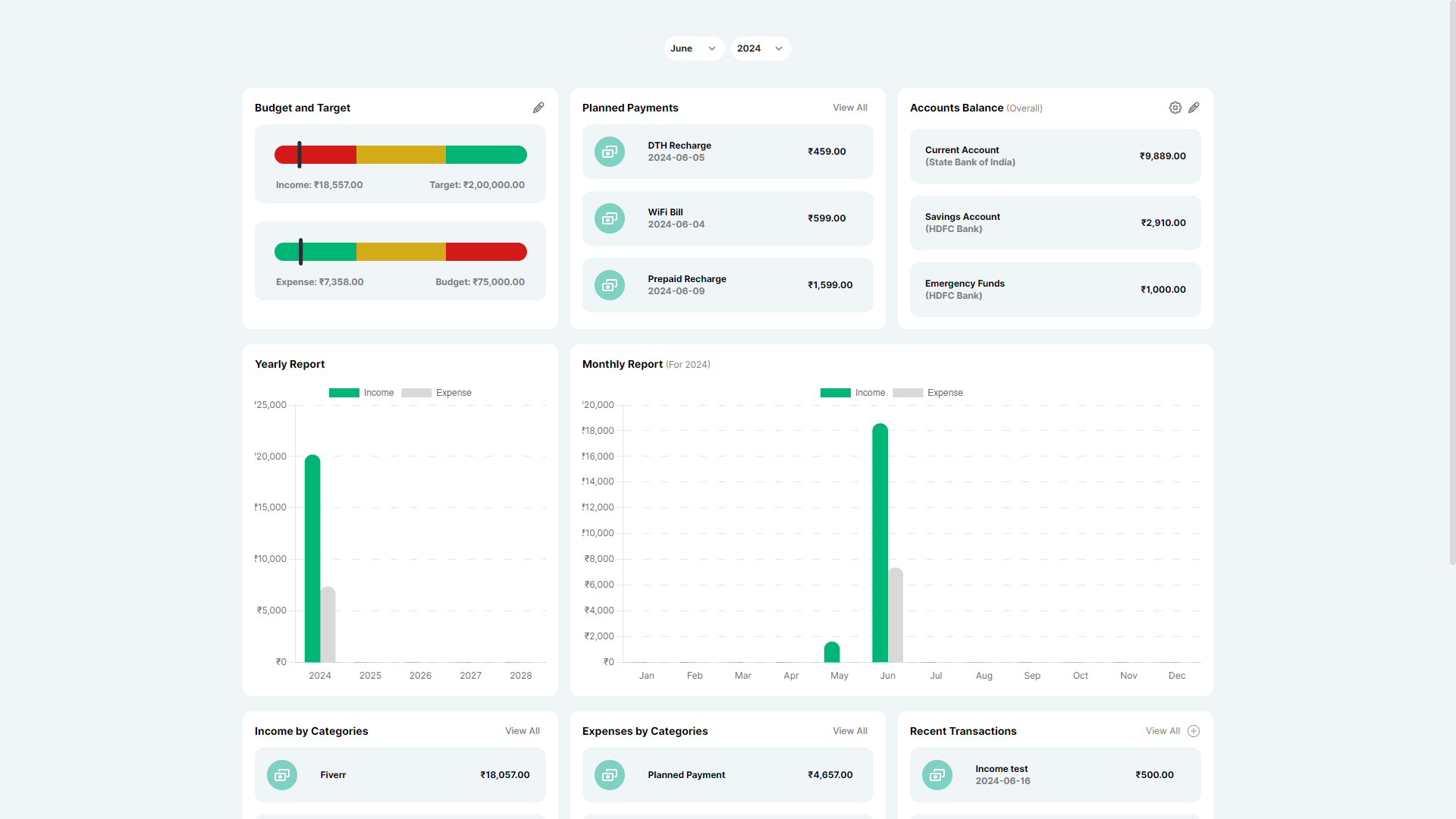Click the 2024-06-05 payment date
The width and height of the screenshot is (1456, 819).
[676, 158]
